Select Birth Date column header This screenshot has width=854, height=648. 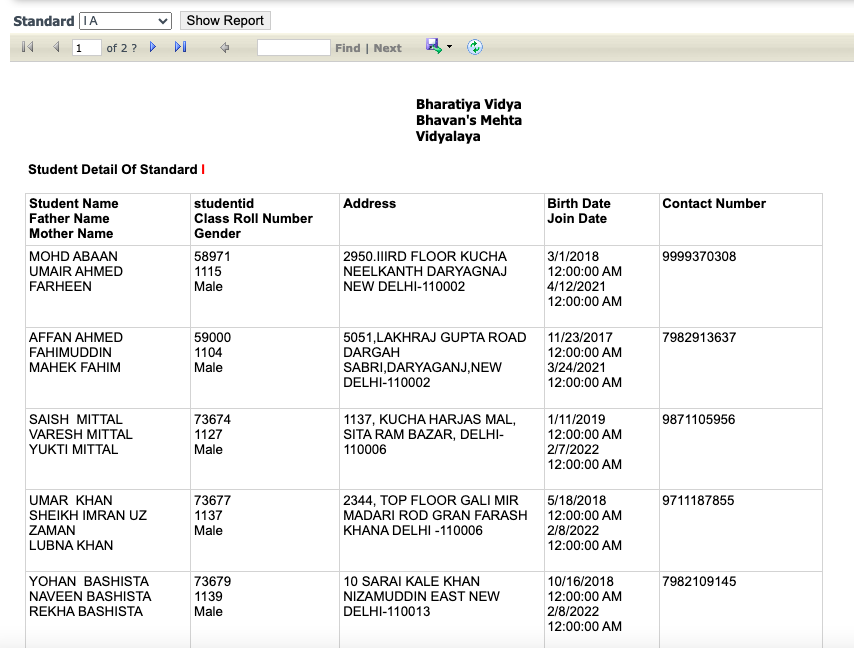click(x=578, y=204)
